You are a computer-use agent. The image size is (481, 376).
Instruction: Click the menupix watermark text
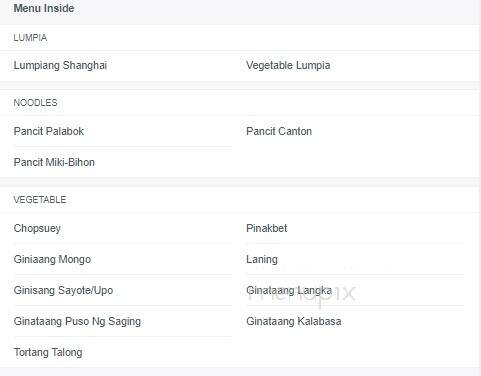[x=301, y=294]
